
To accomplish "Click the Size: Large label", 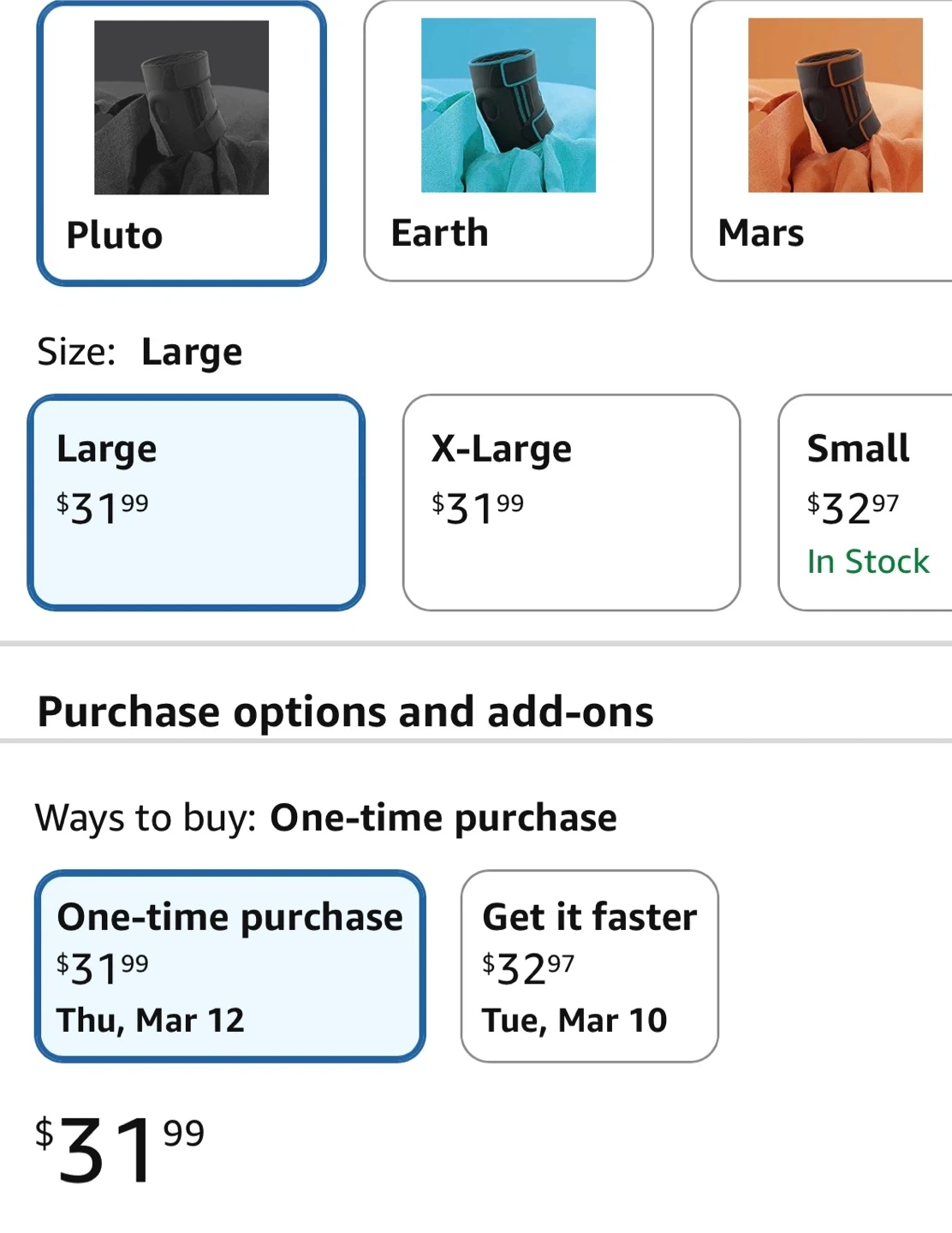I will pyautogui.click(x=140, y=352).
